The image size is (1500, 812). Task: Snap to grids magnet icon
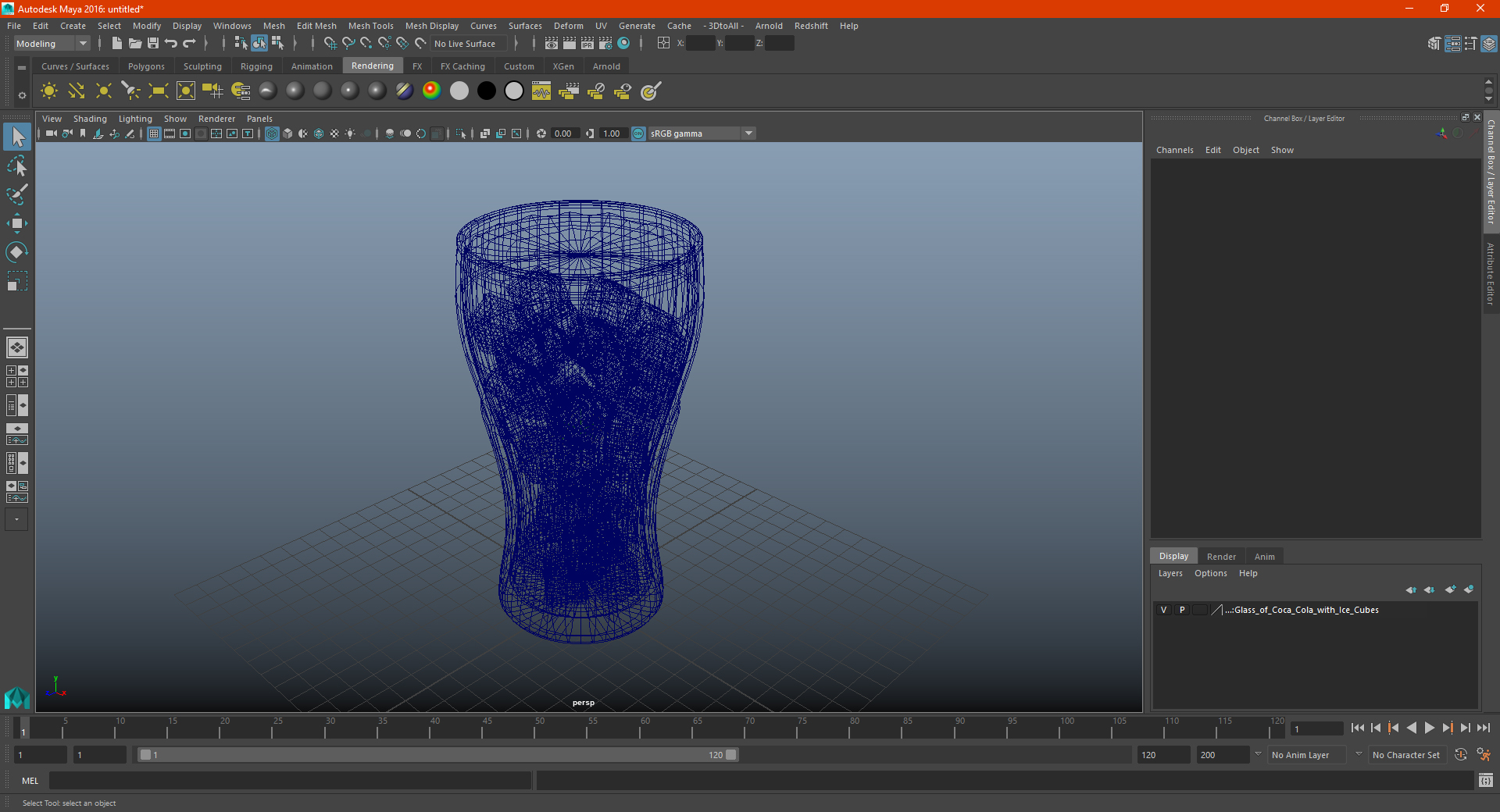coord(330,44)
